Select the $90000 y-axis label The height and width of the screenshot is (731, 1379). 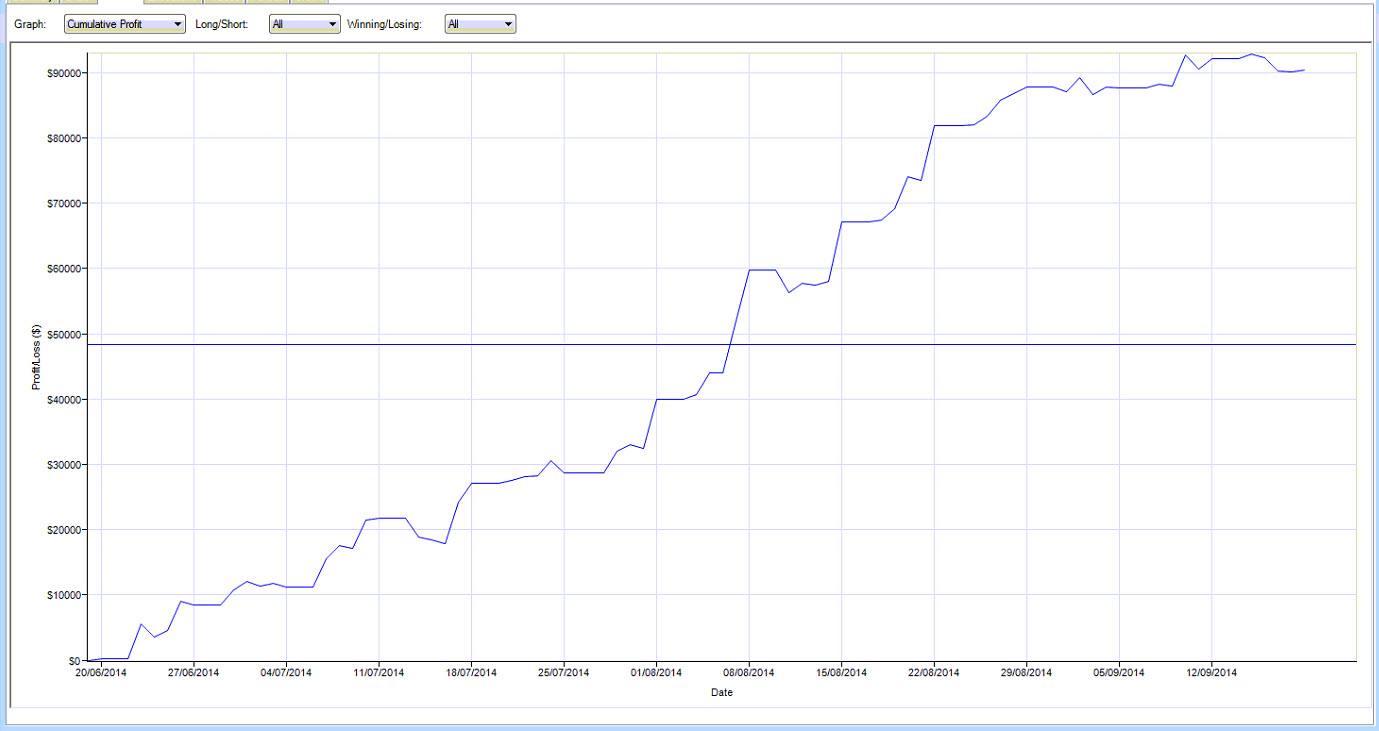click(x=62, y=73)
